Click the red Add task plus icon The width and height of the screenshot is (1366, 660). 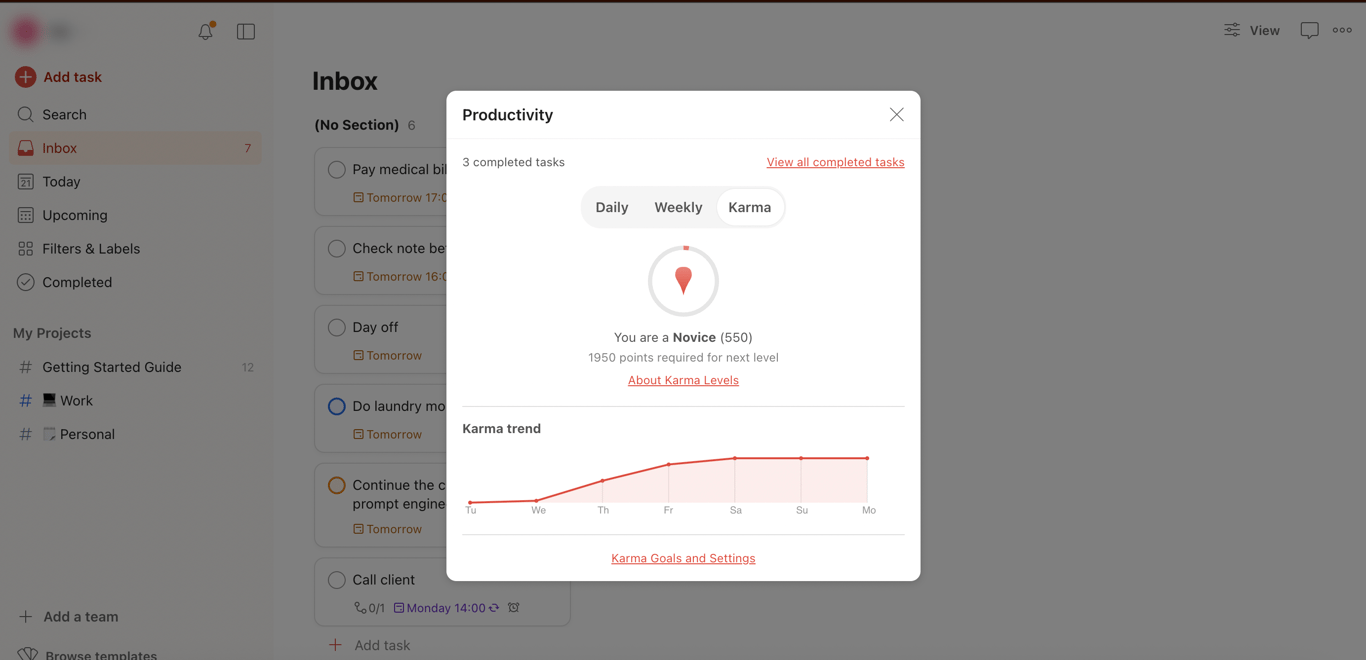[x=26, y=77]
